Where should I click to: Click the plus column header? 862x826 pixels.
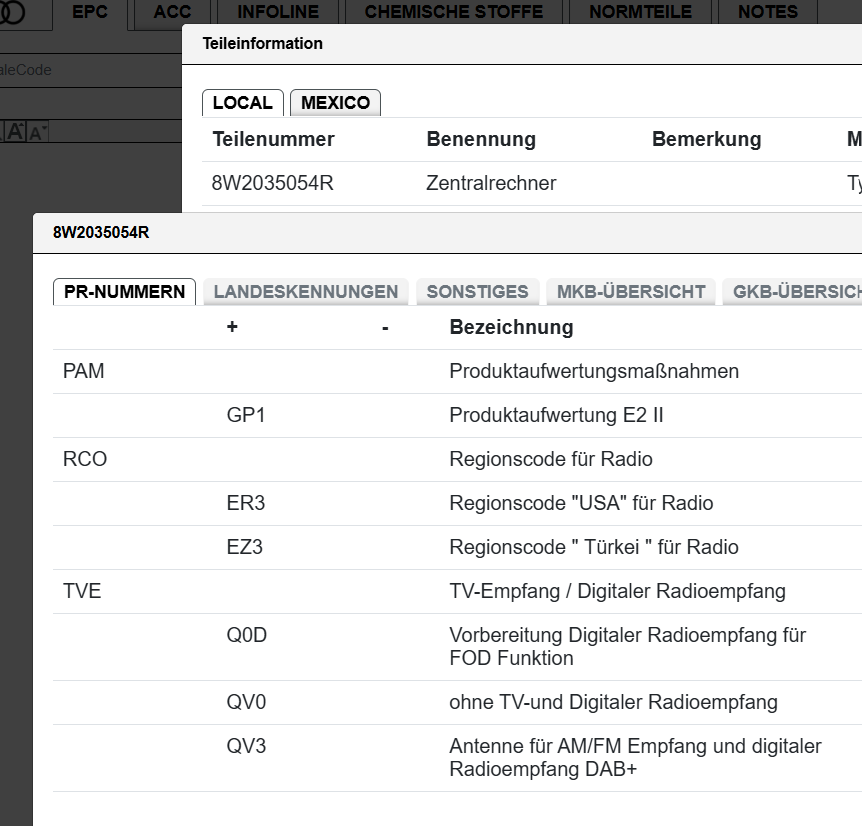pos(232,327)
